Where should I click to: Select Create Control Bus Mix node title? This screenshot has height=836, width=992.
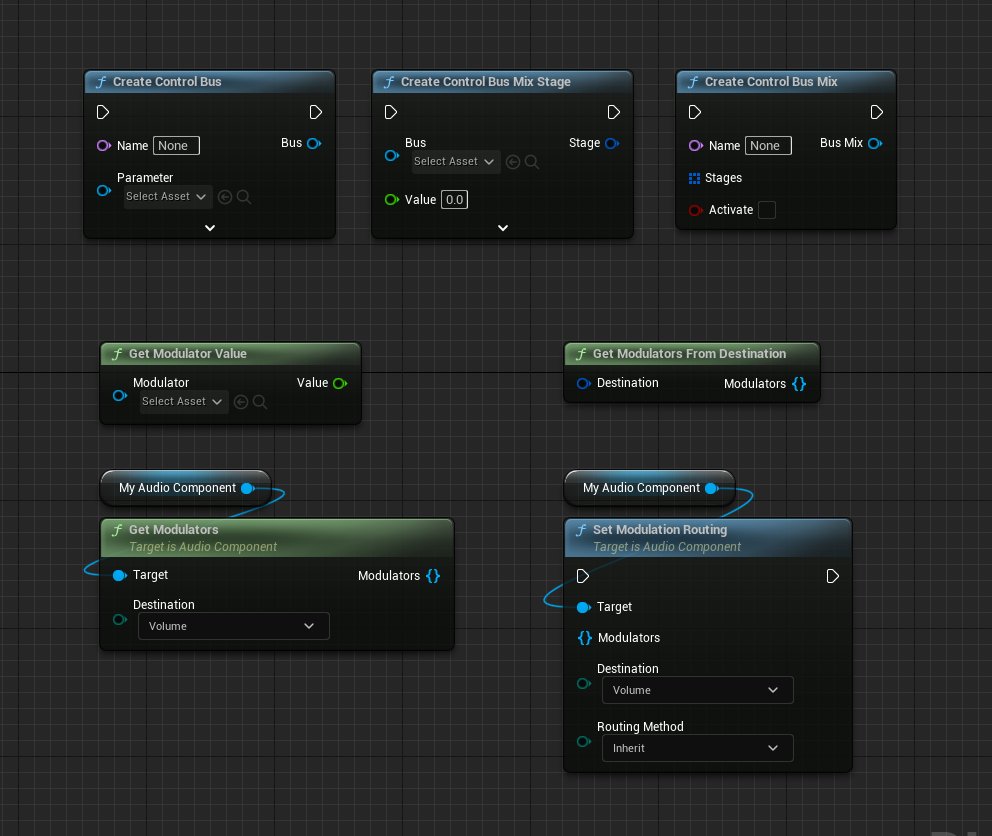771,82
